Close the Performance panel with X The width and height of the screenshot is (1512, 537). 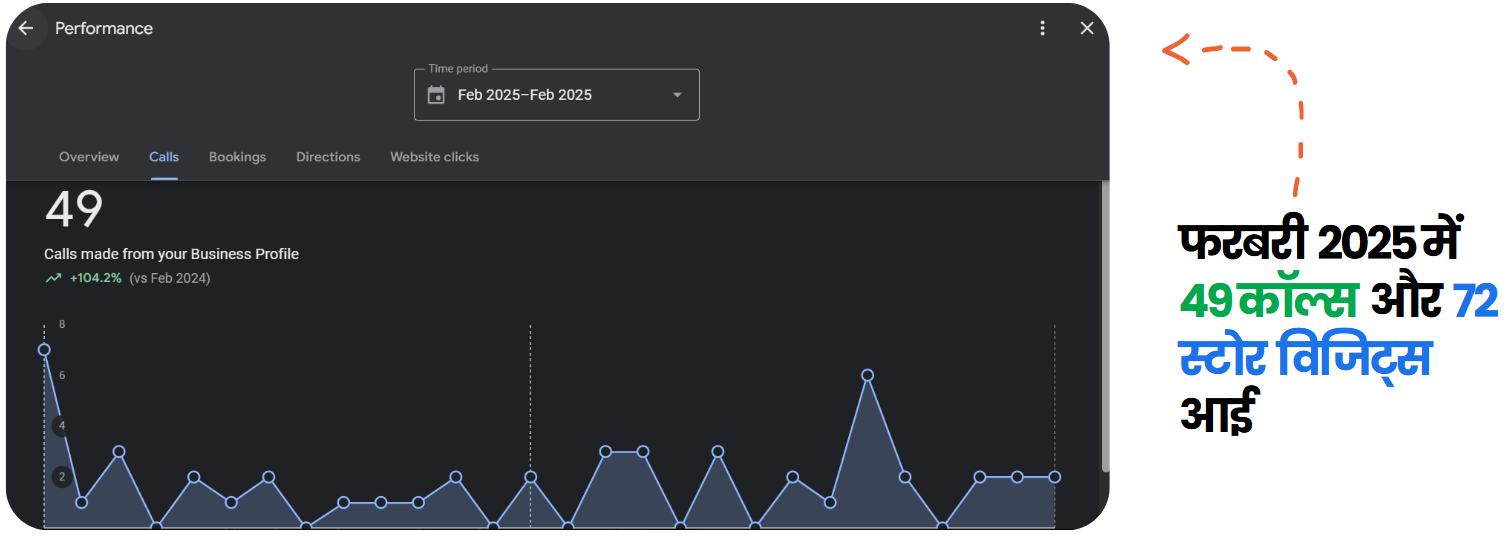point(1087,28)
